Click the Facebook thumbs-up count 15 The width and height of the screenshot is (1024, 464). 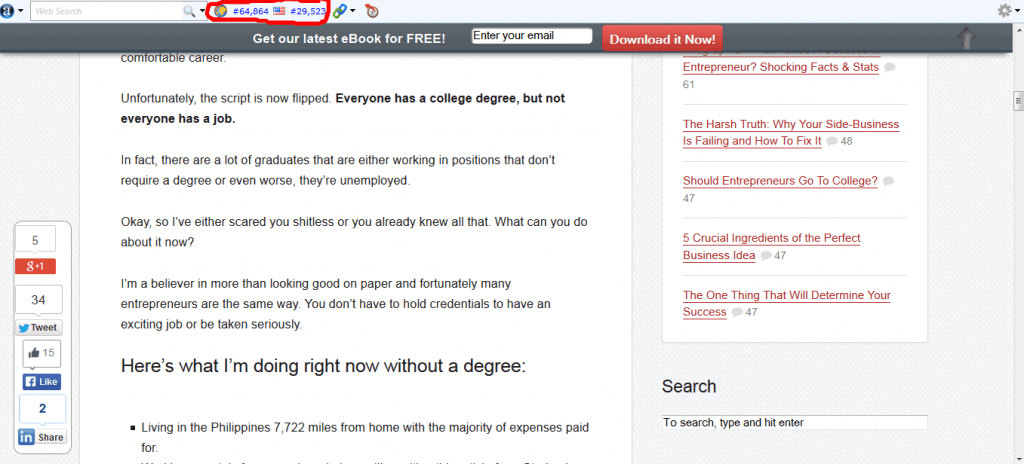point(41,354)
